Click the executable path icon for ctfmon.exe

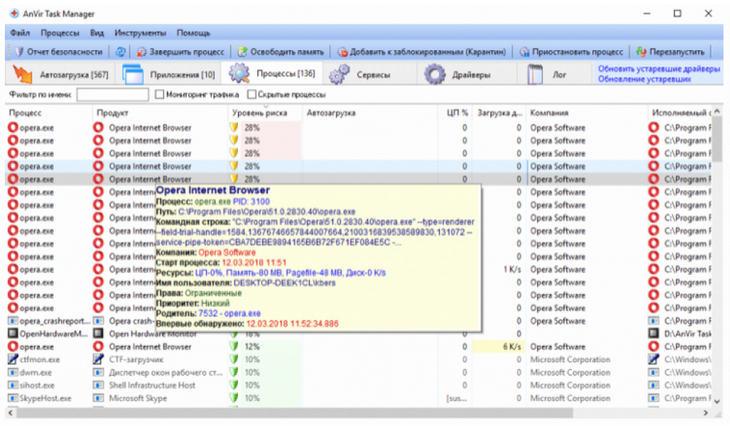(654, 359)
